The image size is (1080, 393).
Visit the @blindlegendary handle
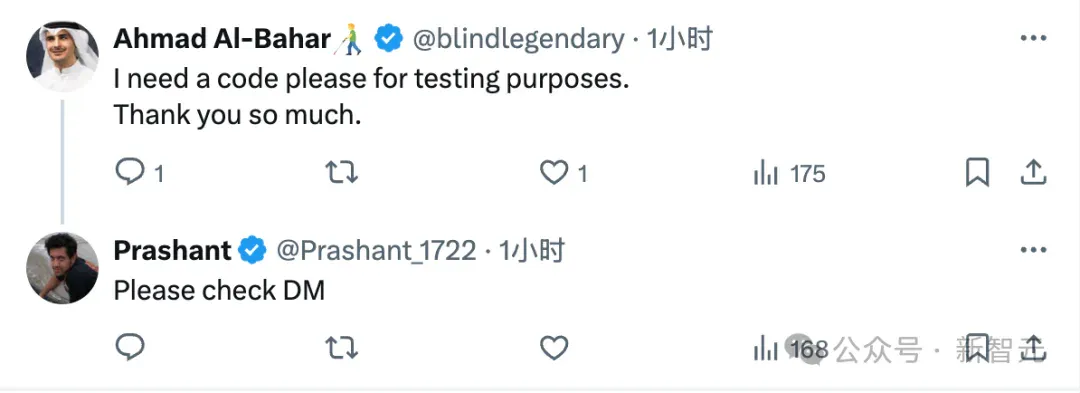point(518,40)
